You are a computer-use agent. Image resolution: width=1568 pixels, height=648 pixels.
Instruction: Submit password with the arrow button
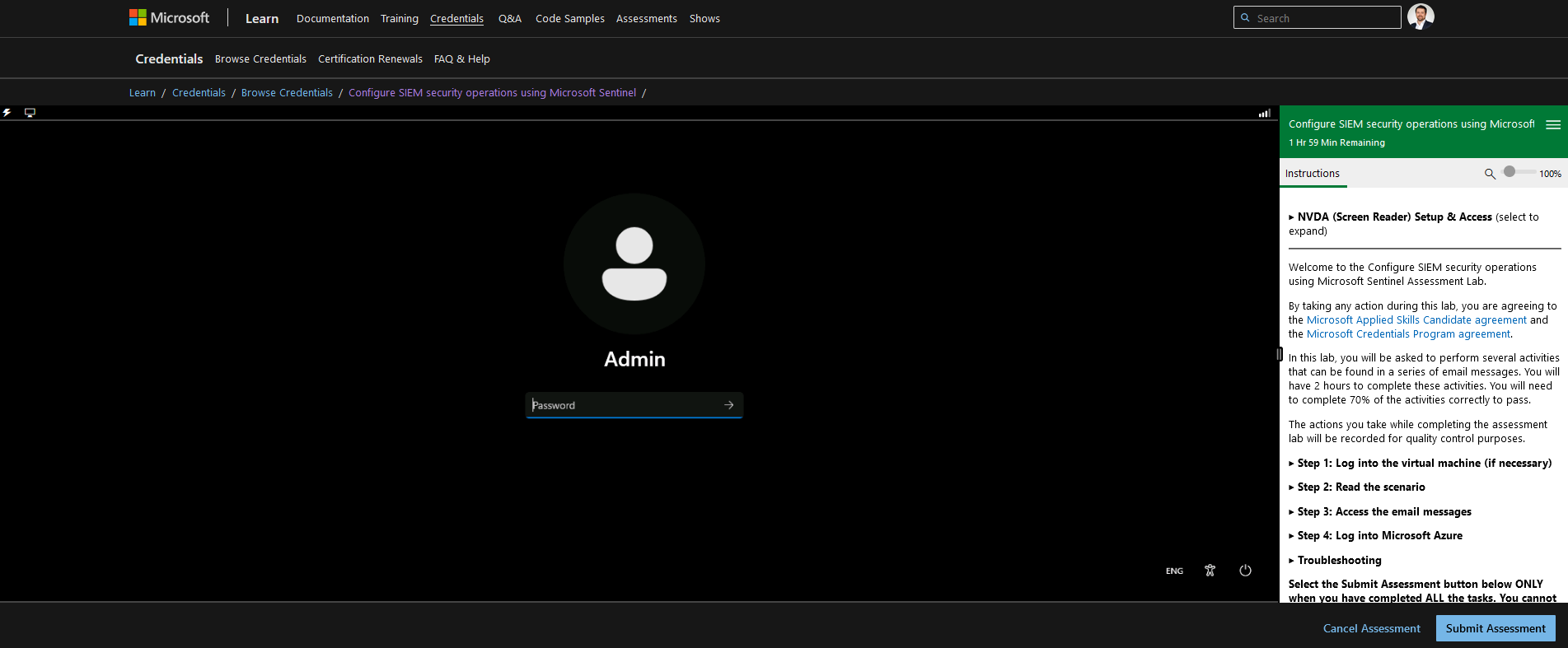point(728,405)
